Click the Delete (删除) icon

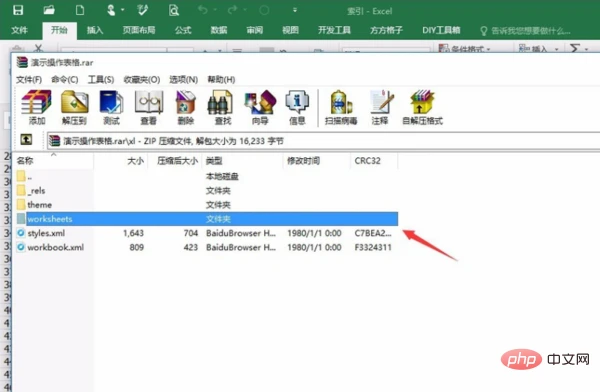coord(186,107)
